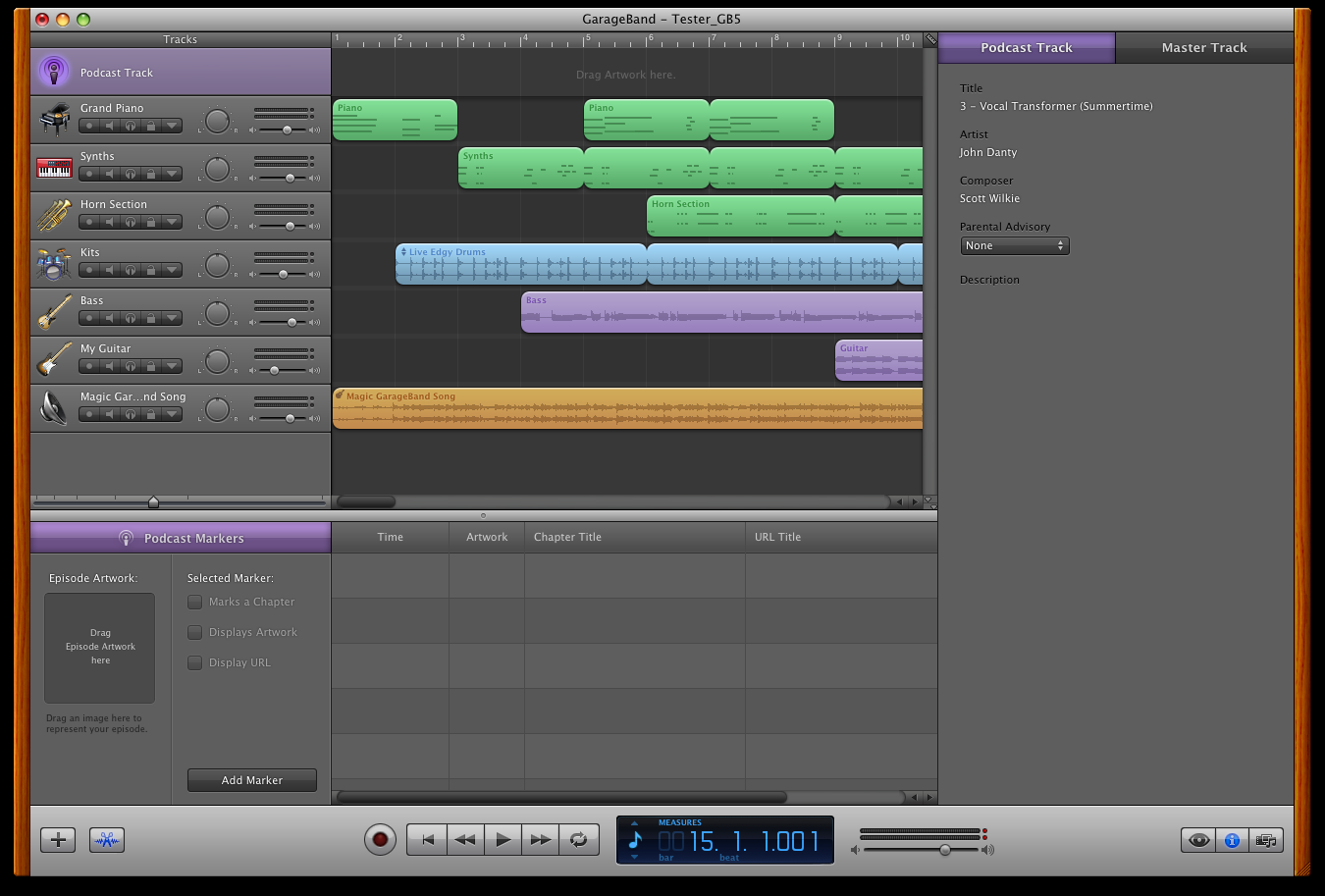Adjust the Grand Piano volume slider
Image resolution: width=1325 pixels, height=896 pixels.
(x=287, y=130)
